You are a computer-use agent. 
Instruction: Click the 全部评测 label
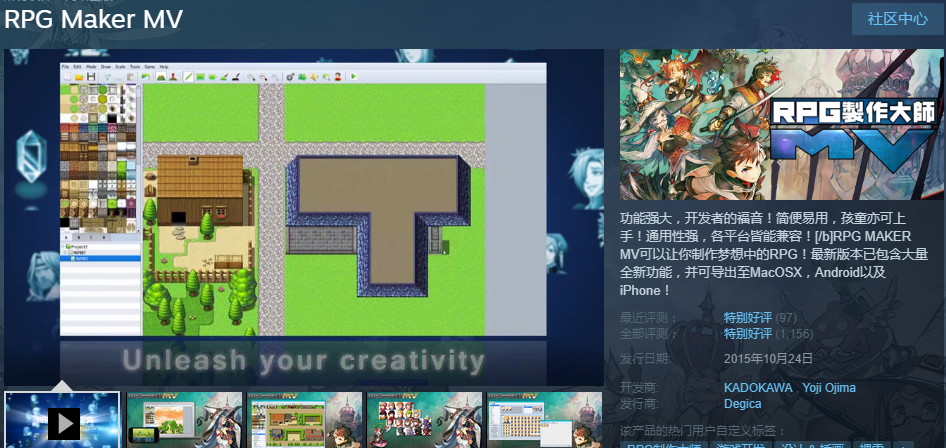[x=649, y=333]
